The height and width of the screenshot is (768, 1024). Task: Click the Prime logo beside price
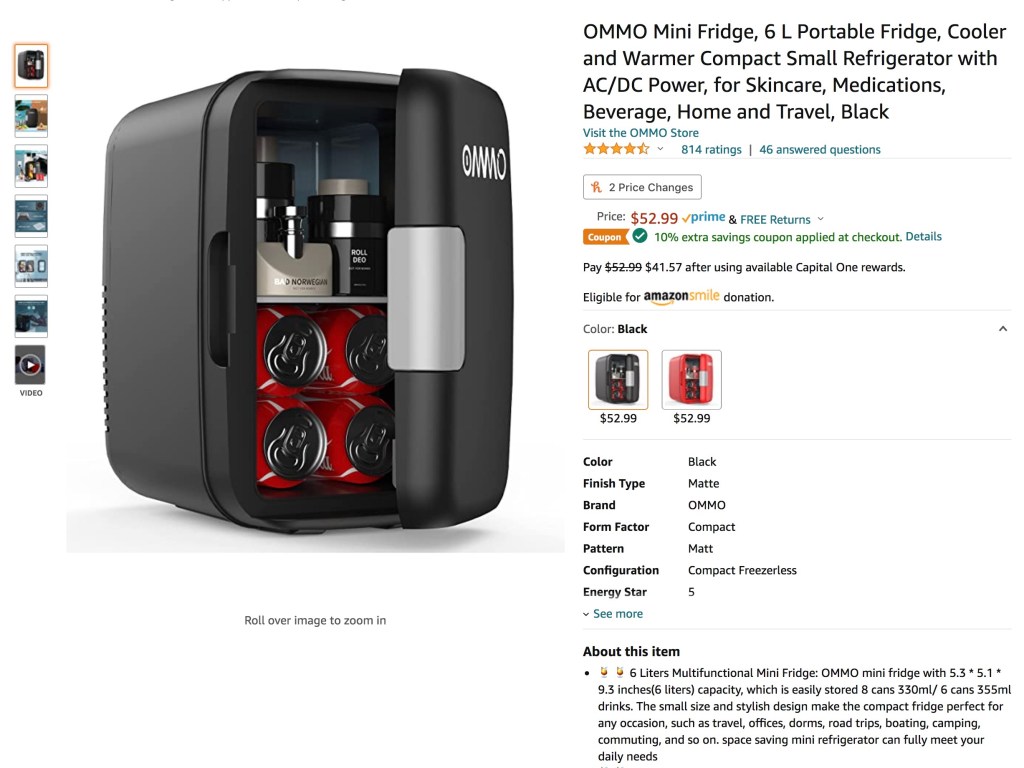[x=703, y=217]
